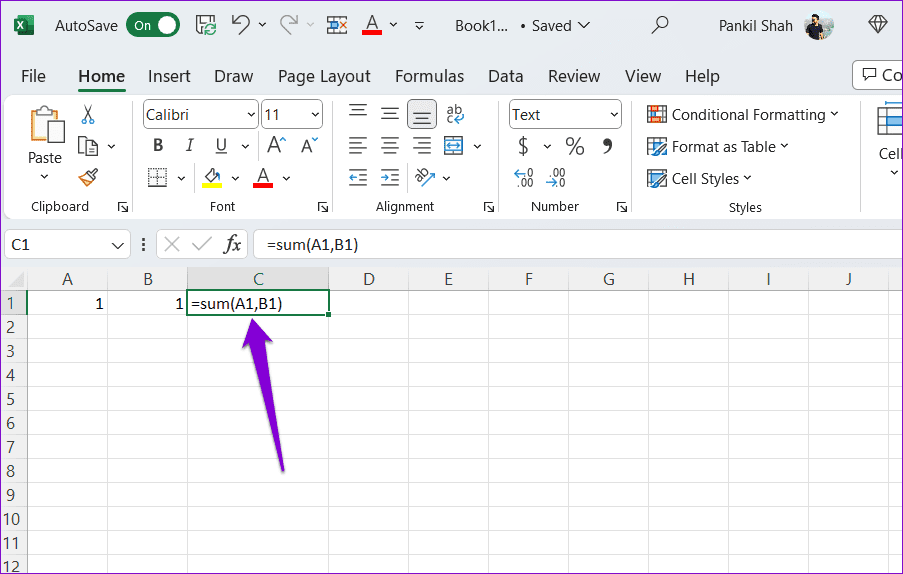Open the font size 11 dropdown

(x=315, y=115)
